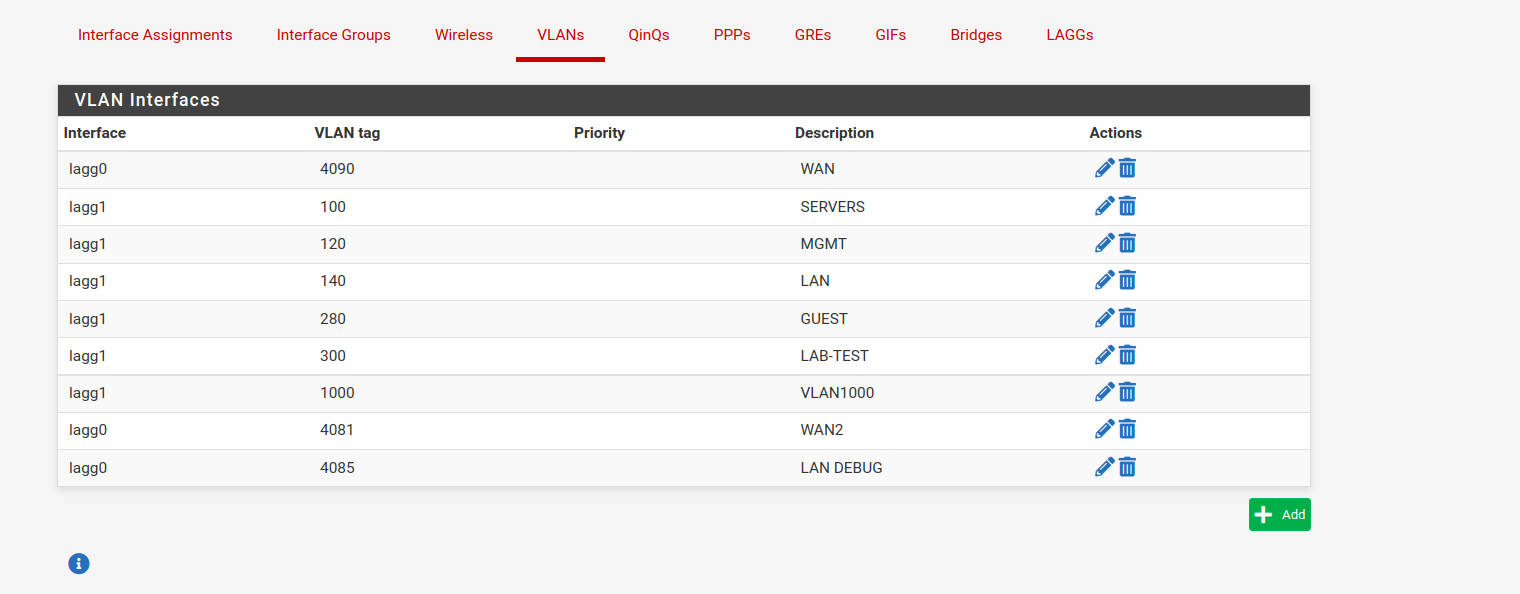The width and height of the screenshot is (1520, 594).
Task: Delete the LAN VLAN with tag 140
Action: tap(1127, 280)
